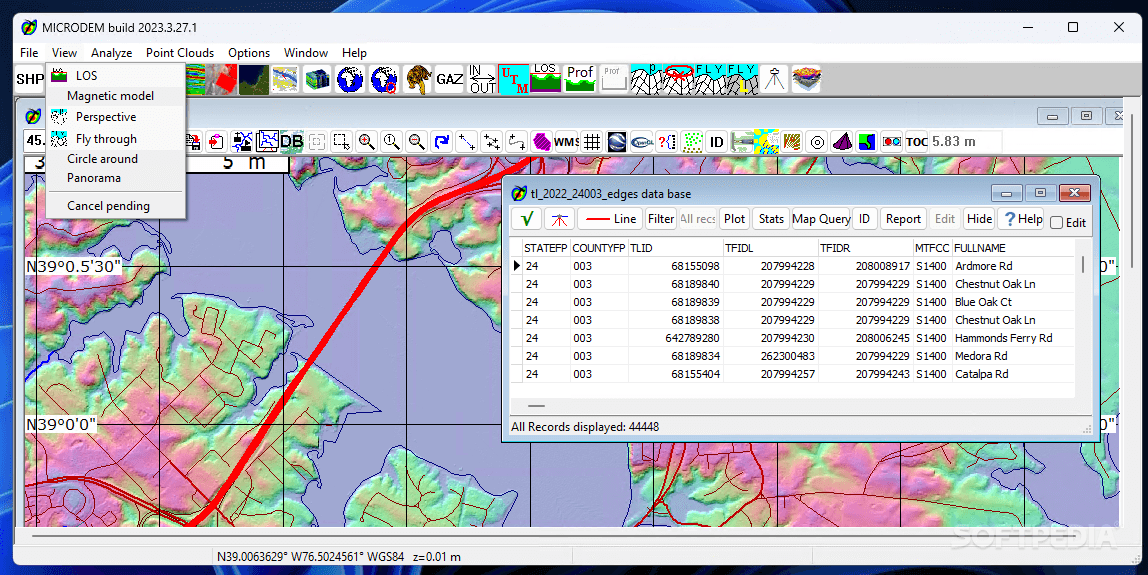This screenshot has width=1148, height=575.
Task: Click the Plot button
Action: pos(734,218)
